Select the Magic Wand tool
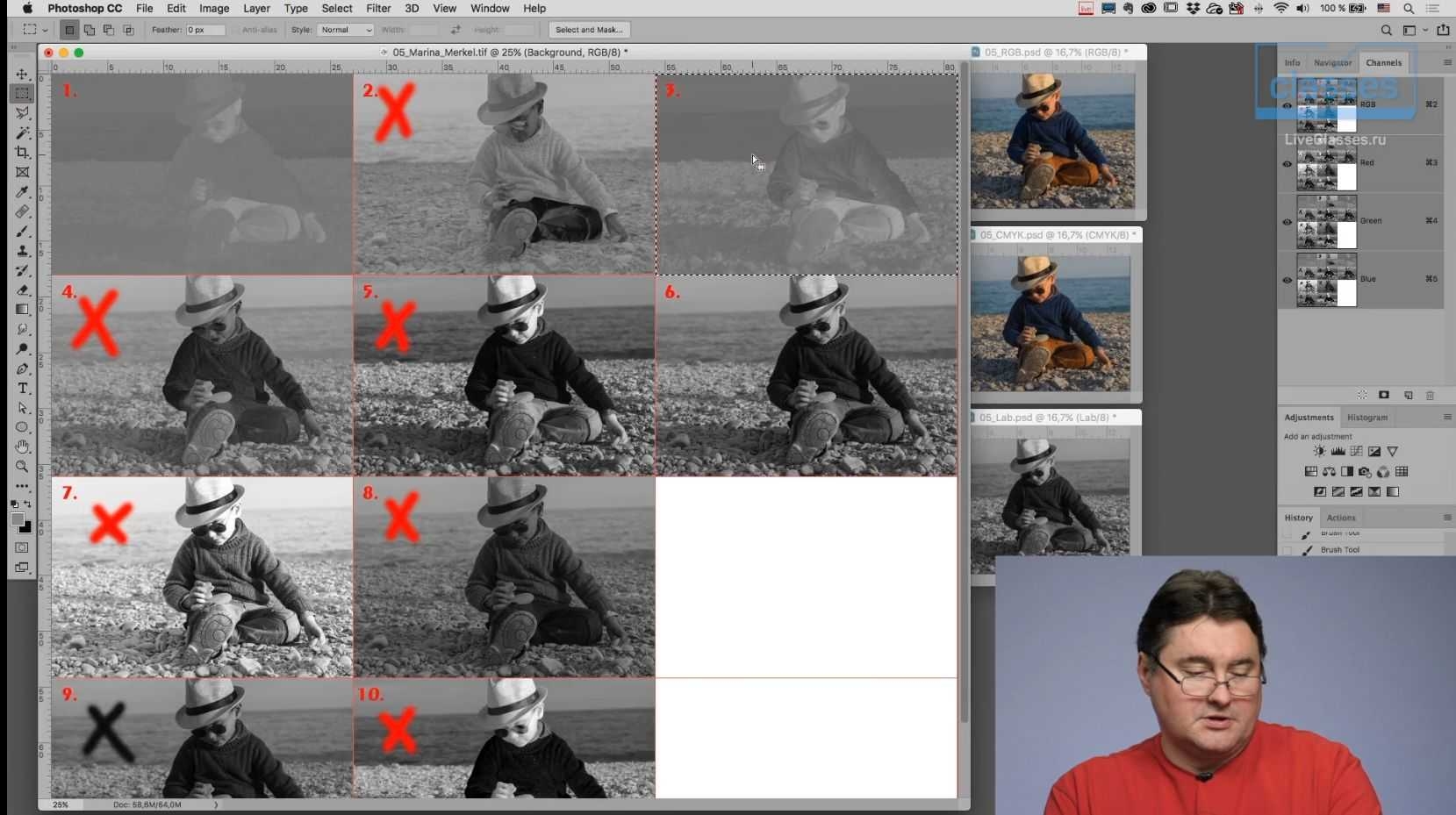This screenshot has height=815, width=1456. pyautogui.click(x=23, y=132)
